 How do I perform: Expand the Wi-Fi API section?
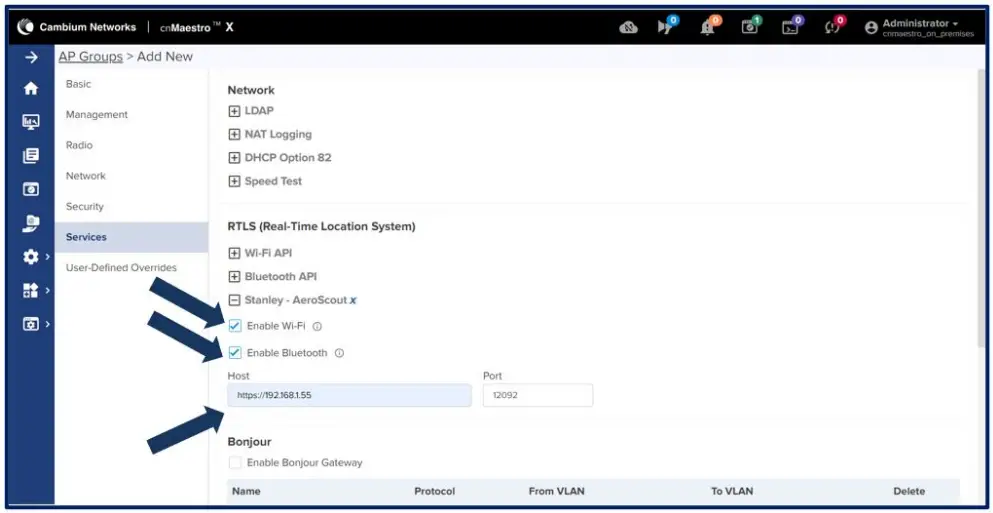234,253
